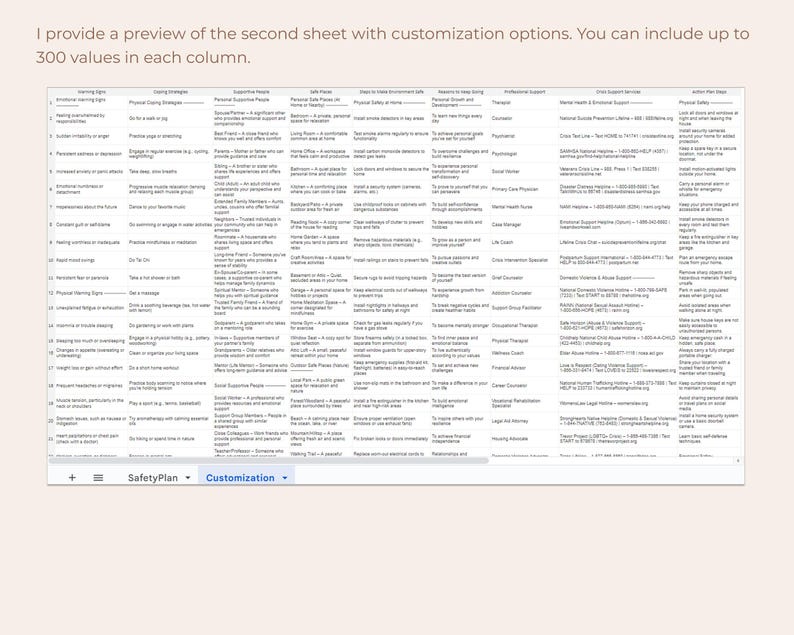Select the Supportive People column header
The width and height of the screenshot is (794, 635).
tap(251, 92)
